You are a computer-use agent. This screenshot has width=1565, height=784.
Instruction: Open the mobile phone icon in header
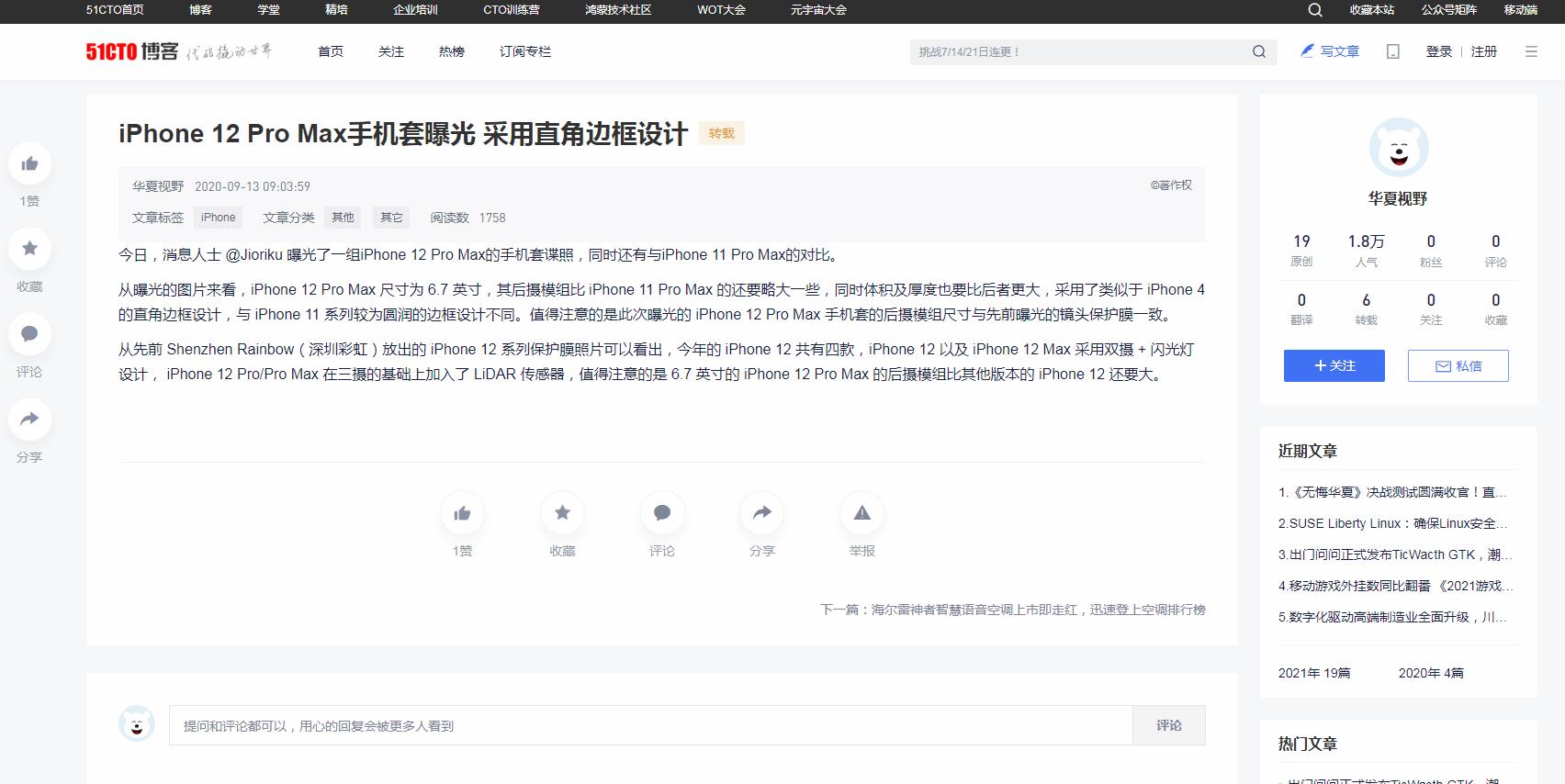tap(1393, 51)
